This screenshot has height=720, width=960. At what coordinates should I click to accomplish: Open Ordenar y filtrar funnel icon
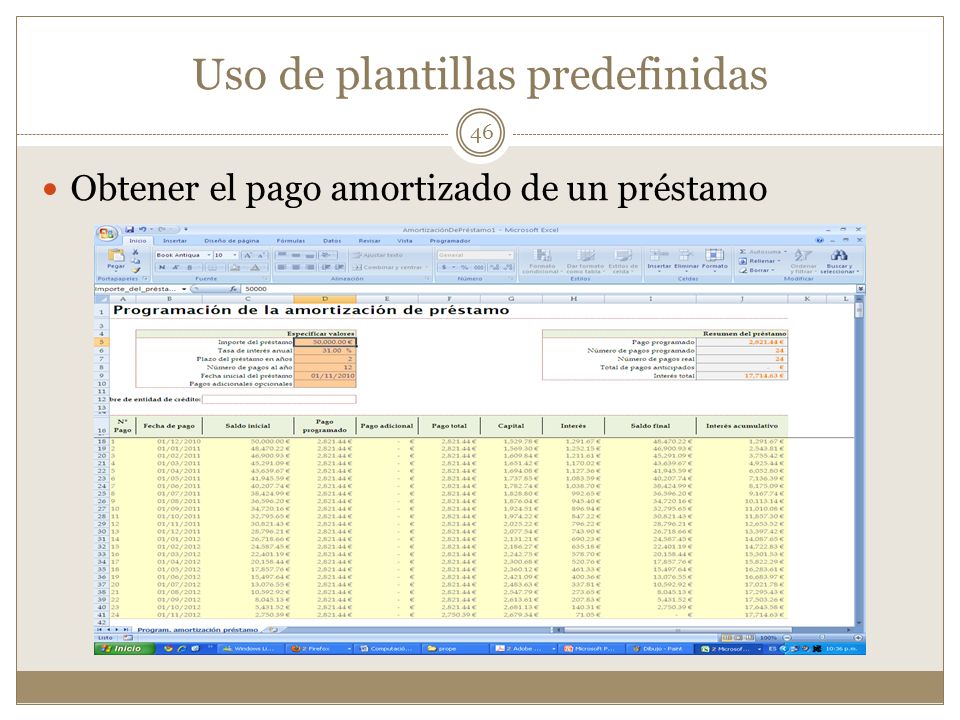(803, 260)
